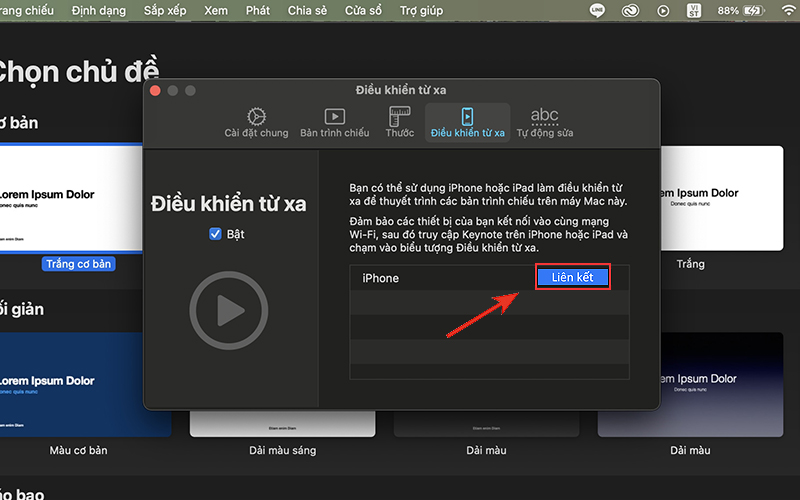Open the VI input source menu icon
Screen dimensions: 800x500
coord(693,11)
